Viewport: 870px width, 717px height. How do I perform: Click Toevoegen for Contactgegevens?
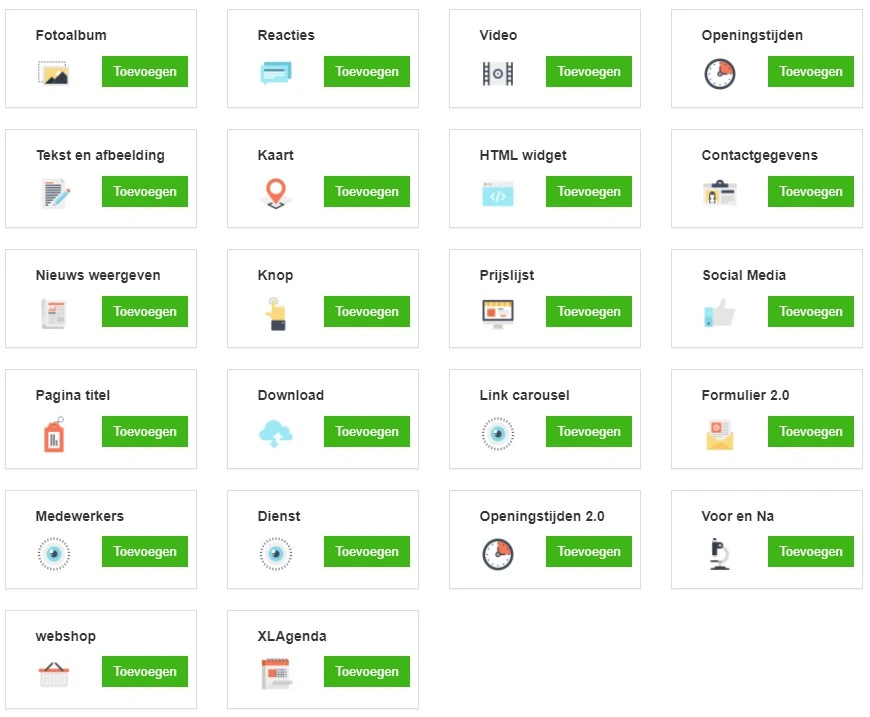click(x=811, y=191)
